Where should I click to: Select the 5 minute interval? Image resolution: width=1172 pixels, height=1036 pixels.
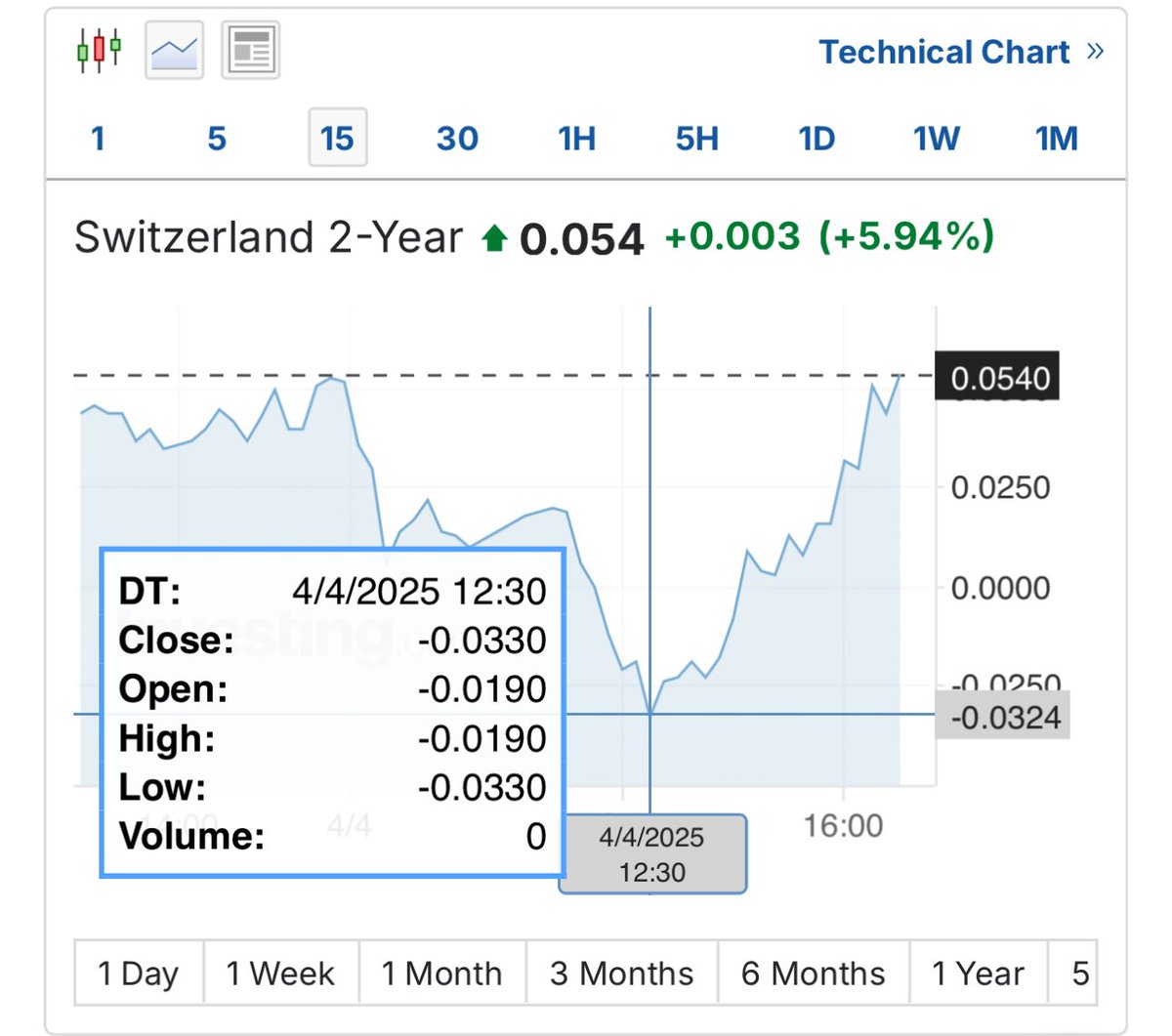click(217, 138)
